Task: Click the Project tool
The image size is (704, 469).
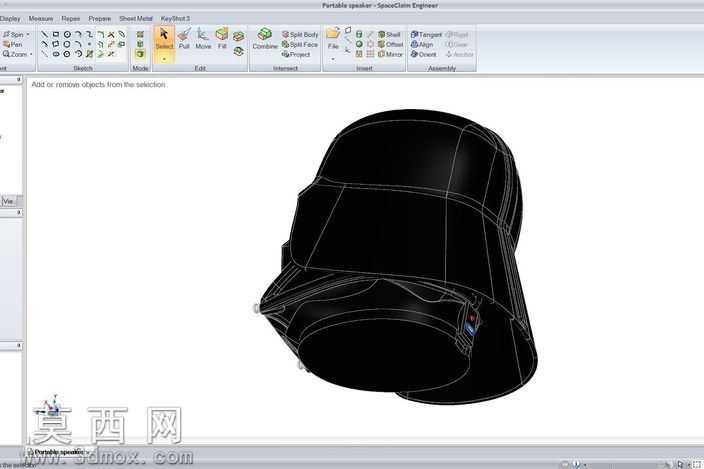Action: 296,54
